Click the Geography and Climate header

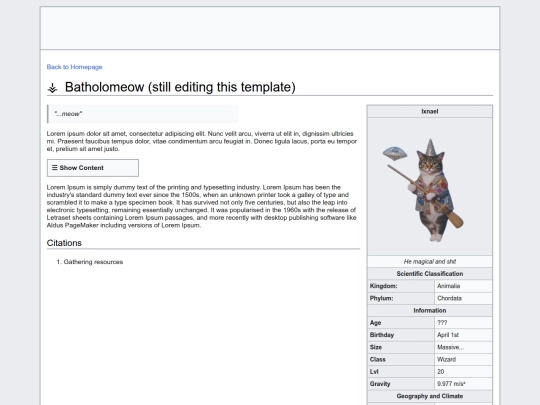pos(430,396)
